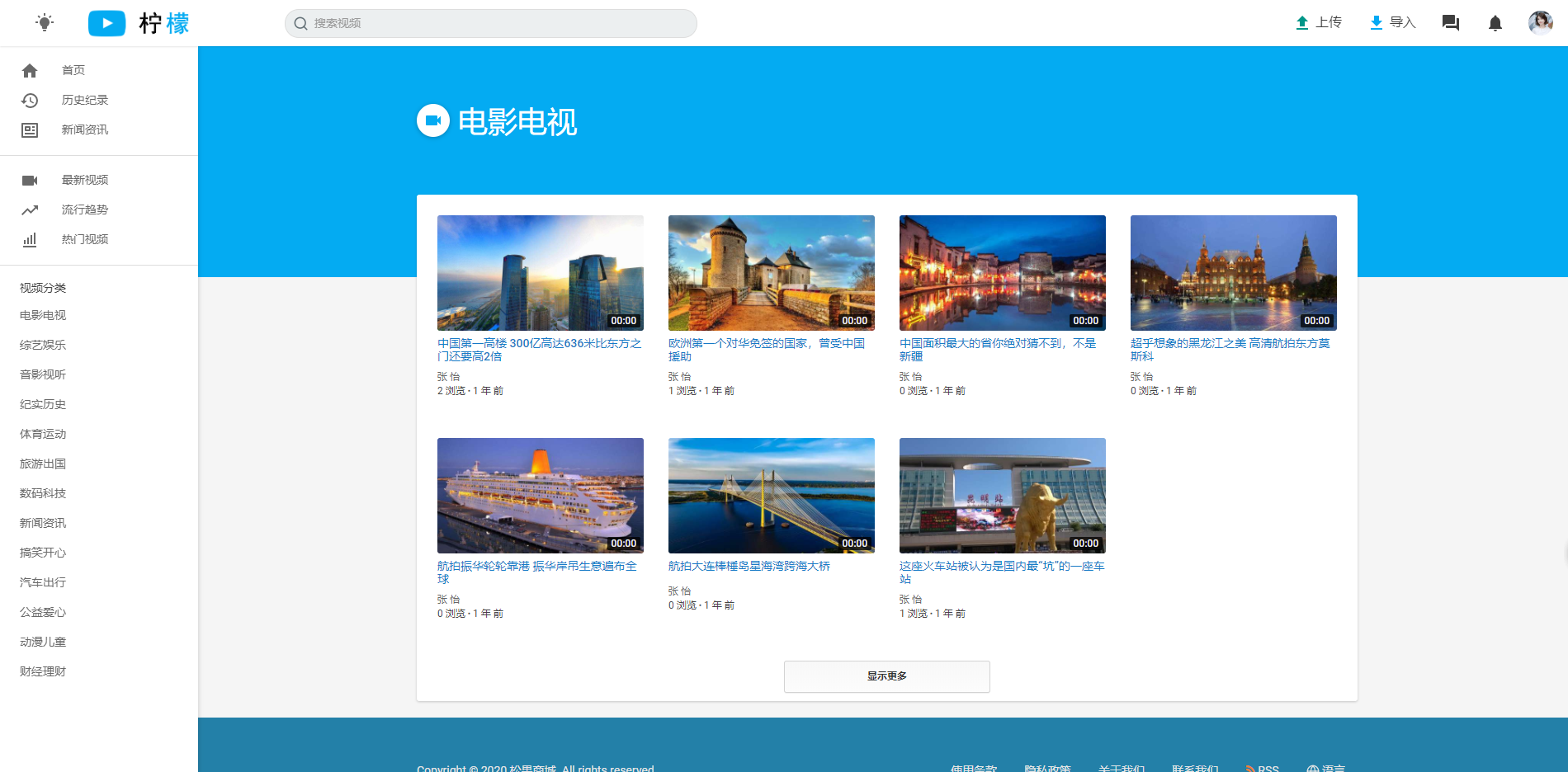The image size is (1568, 772).
Task: Open the user avatar menu
Action: 1539,22
